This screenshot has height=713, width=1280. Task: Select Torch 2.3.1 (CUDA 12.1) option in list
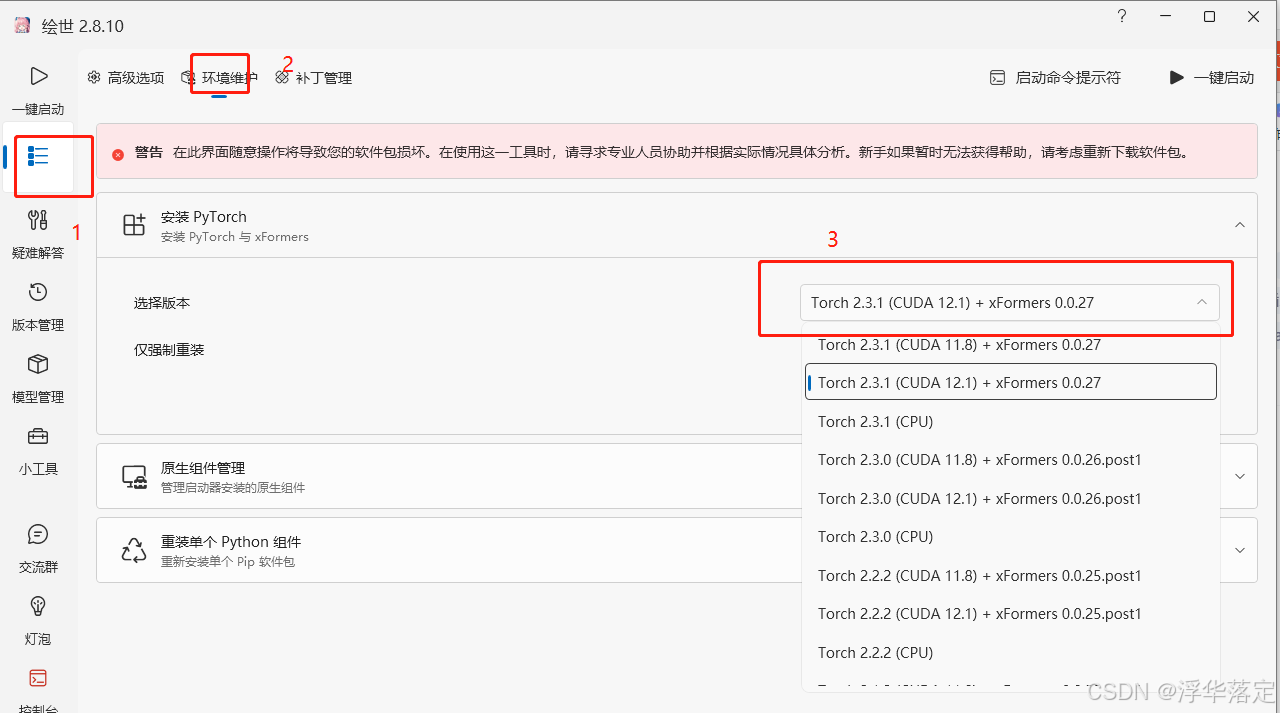pyautogui.click(x=1011, y=382)
